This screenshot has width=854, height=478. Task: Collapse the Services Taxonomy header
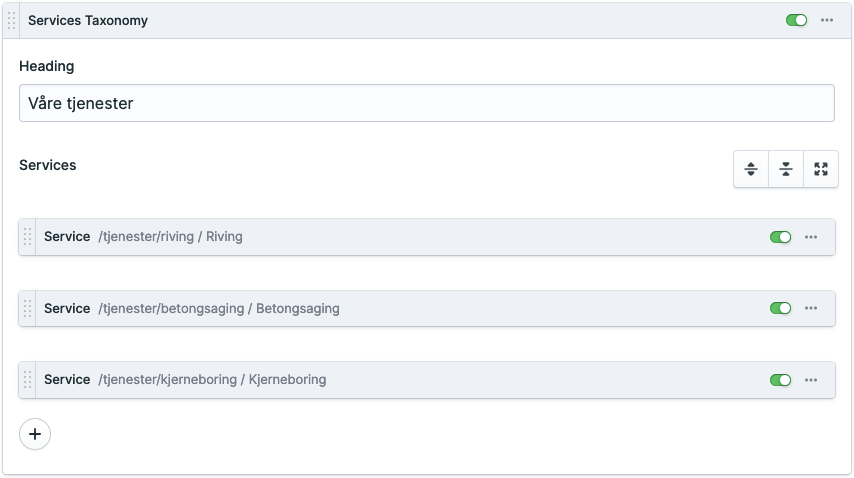tap(400, 20)
